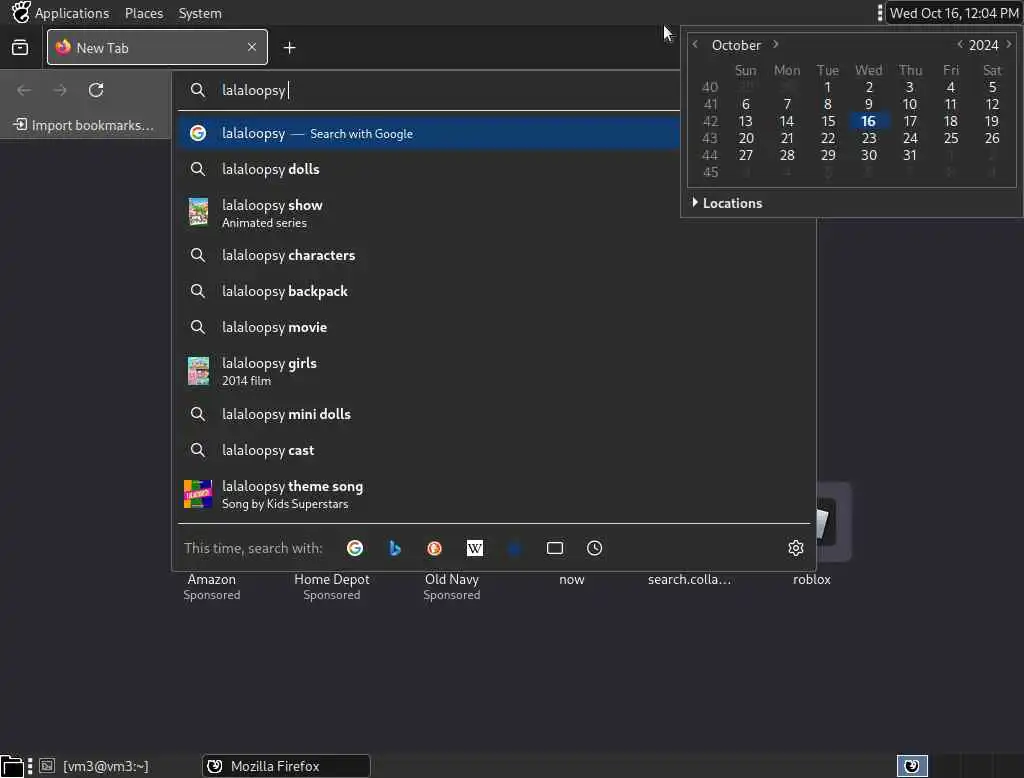
Task: Switch to the [vm3@vm3:~] terminal window
Action: click(97, 766)
